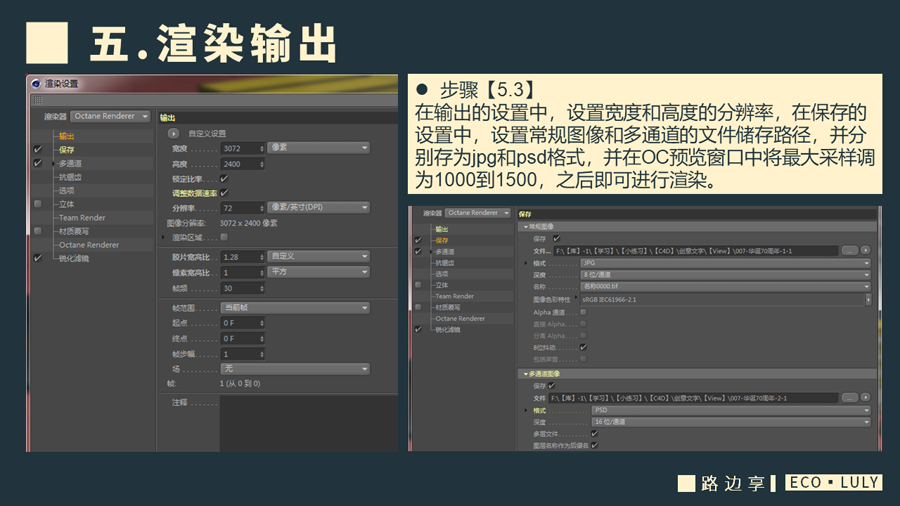
Task: Select 多通道 in the right 保存 panel tree
Action: coord(445,252)
